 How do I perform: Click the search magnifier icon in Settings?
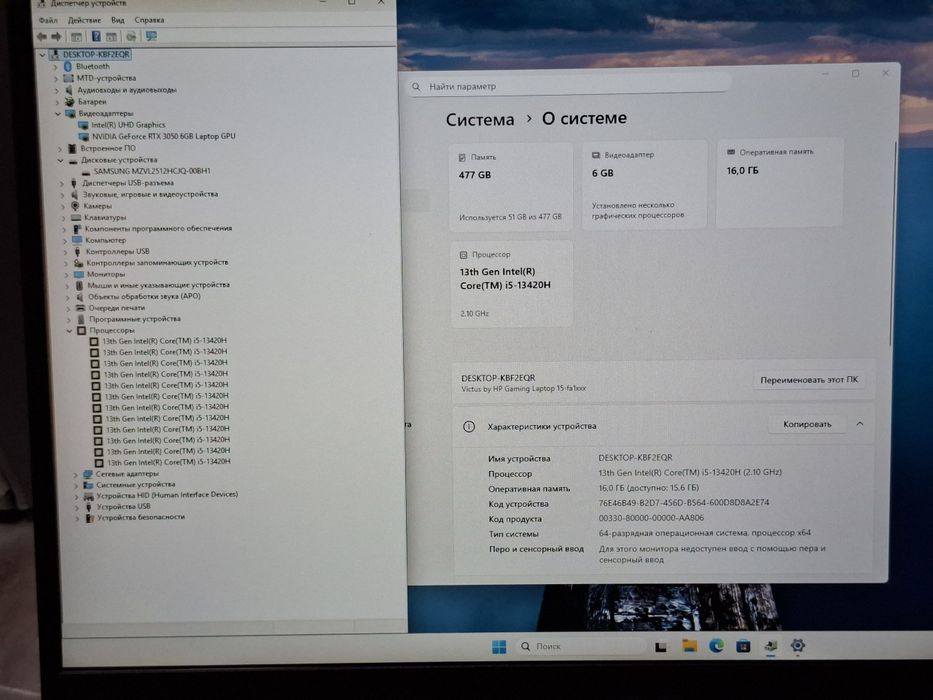(416, 87)
